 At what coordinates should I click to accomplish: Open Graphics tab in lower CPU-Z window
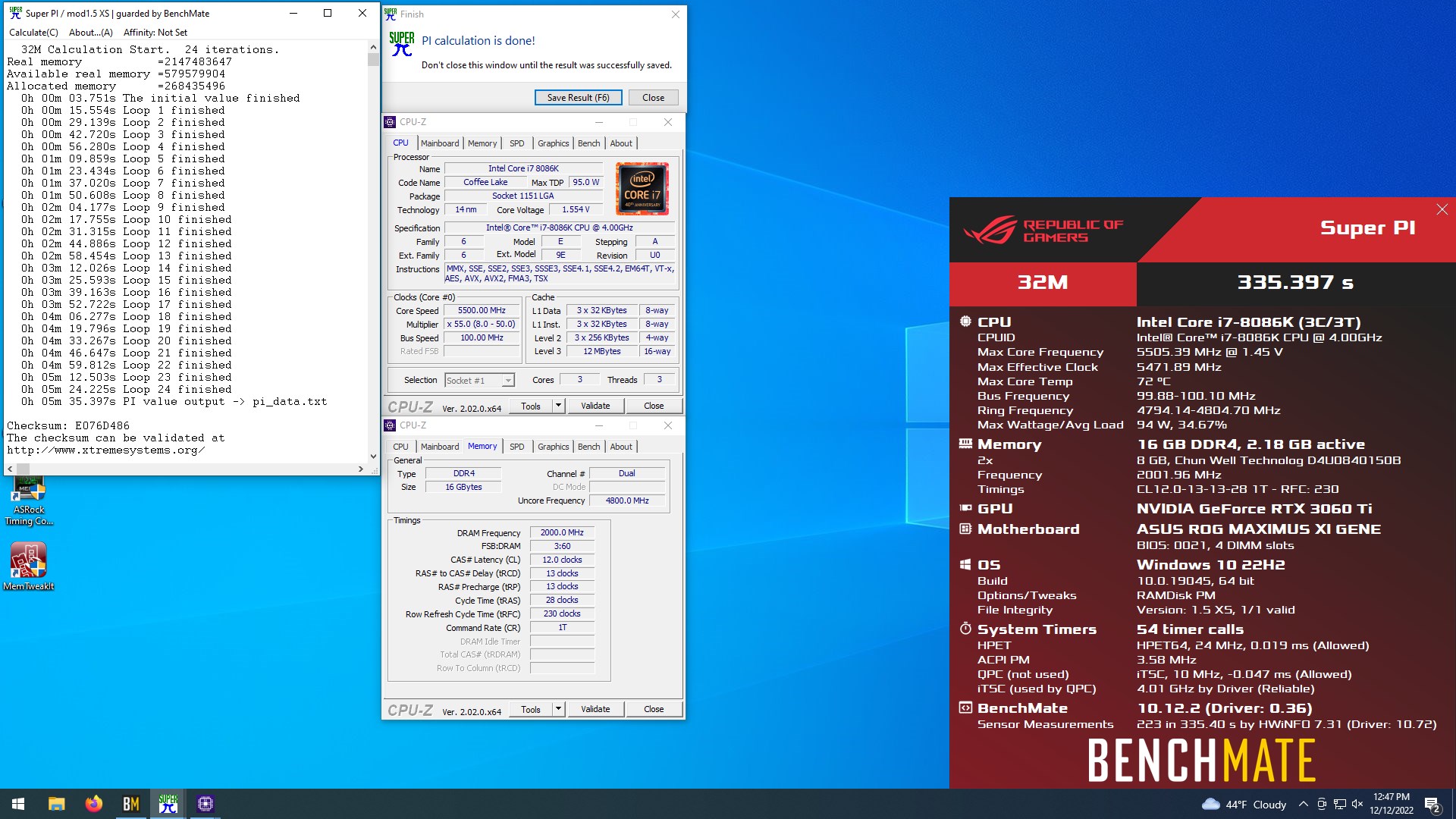pos(554,447)
